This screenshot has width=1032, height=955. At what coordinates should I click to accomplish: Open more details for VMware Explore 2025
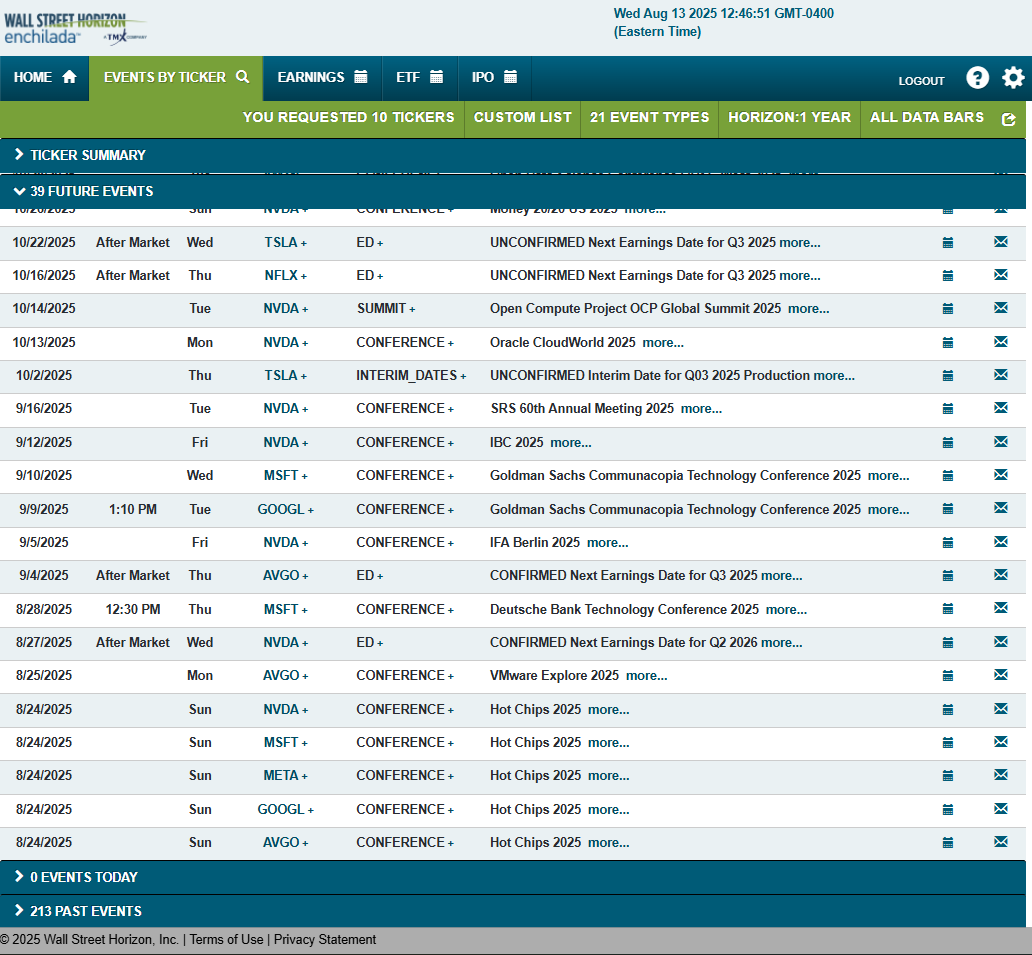click(x=646, y=676)
